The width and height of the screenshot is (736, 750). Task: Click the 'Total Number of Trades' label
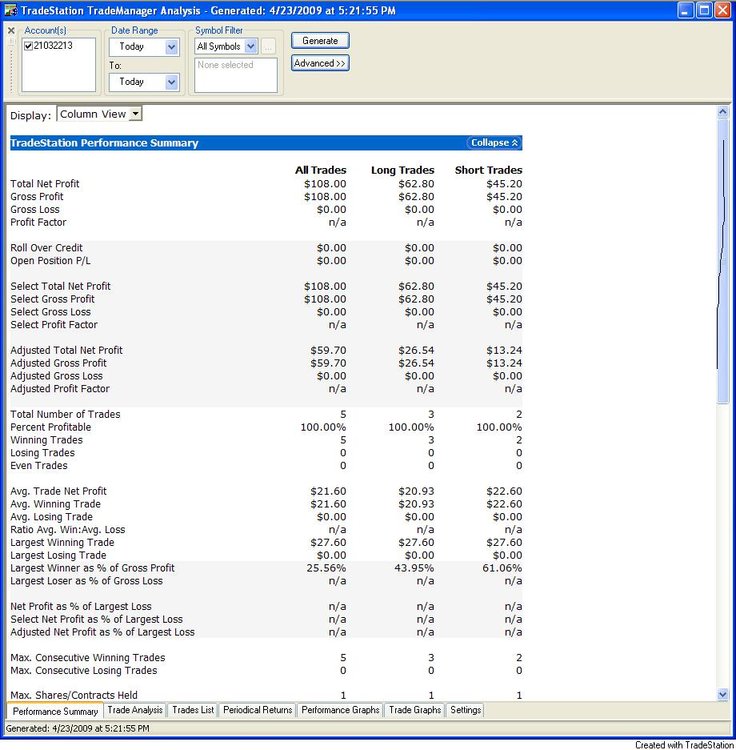[65, 414]
